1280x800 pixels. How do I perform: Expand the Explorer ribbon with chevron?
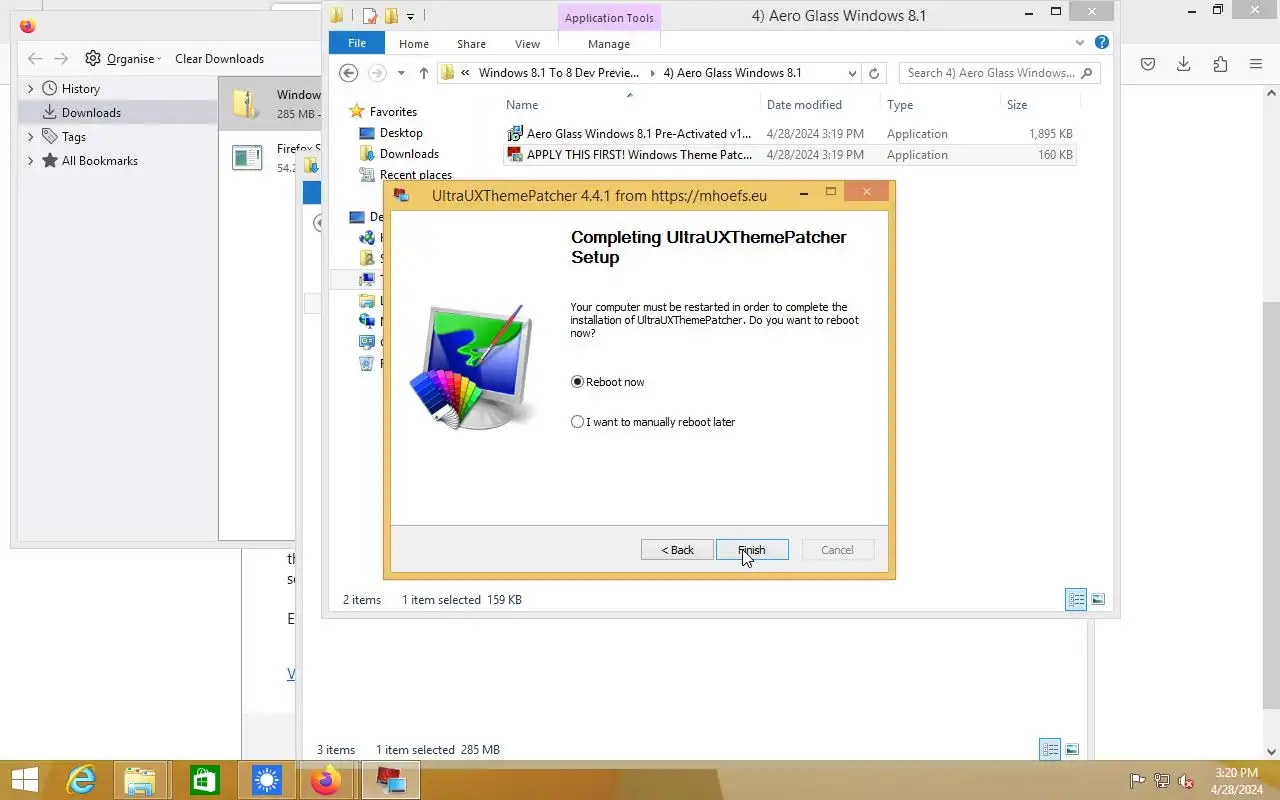tap(1080, 43)
